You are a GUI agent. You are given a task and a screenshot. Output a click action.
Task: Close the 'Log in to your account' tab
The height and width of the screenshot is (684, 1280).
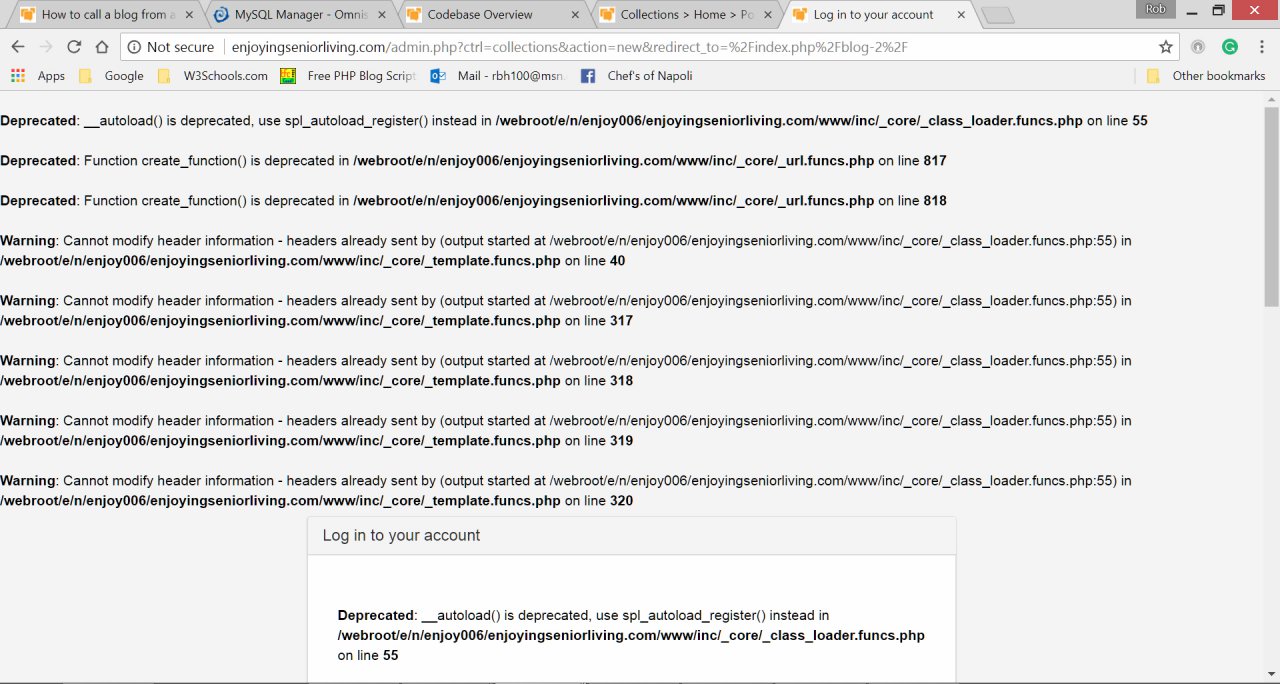pyautogui.click(x=960, y=15)
